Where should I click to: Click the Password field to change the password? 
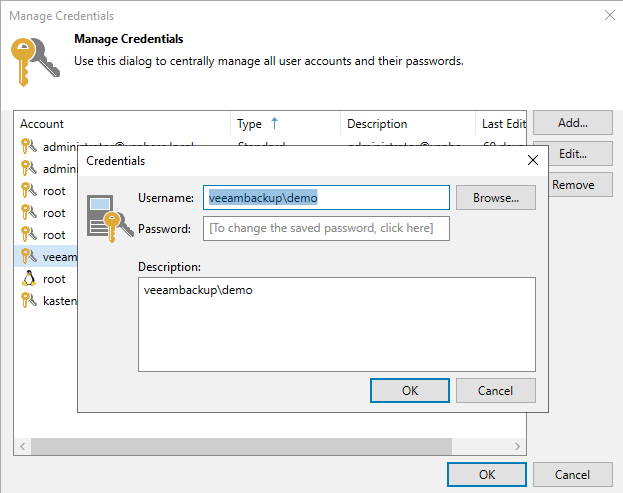coord(326,229)
